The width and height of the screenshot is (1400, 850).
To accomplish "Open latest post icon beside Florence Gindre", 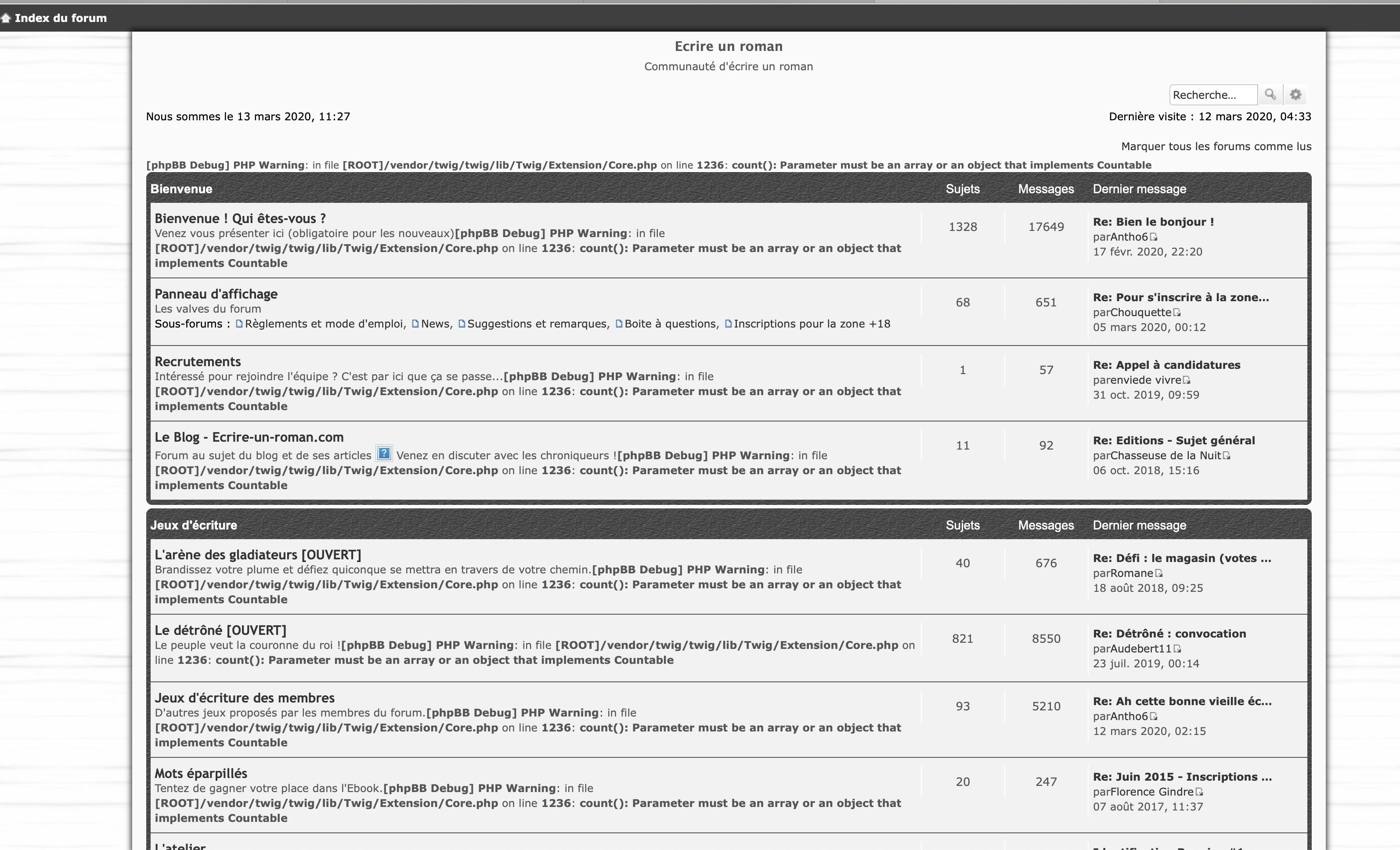I will [x=1199, y=792].
